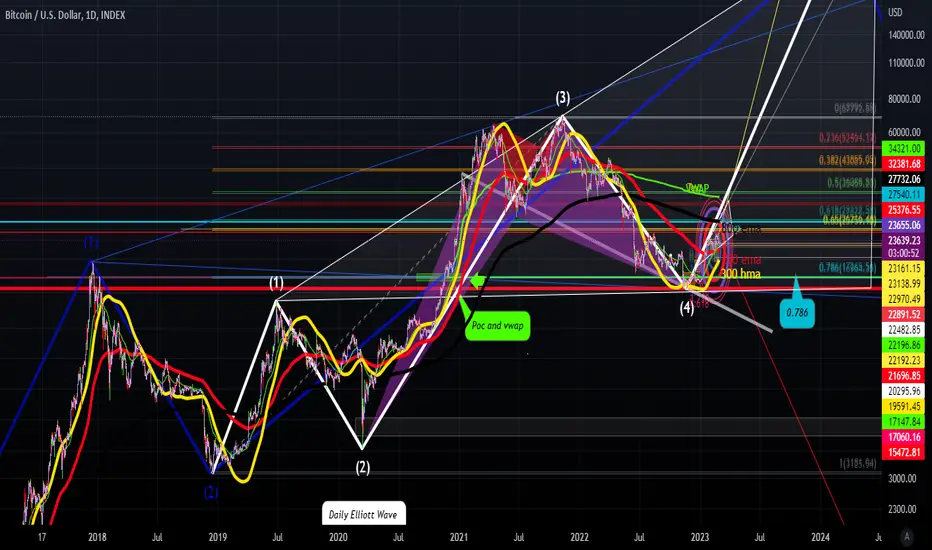The height and width of the screenshot is (550, 932).
Task: Select the 0.236 Fibonacci level label
Action: (847, 138)
